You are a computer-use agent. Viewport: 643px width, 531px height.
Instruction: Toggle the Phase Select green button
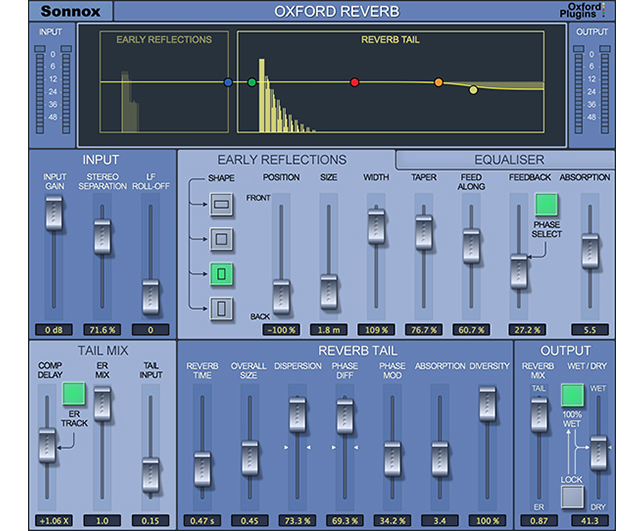pos(546,205)
